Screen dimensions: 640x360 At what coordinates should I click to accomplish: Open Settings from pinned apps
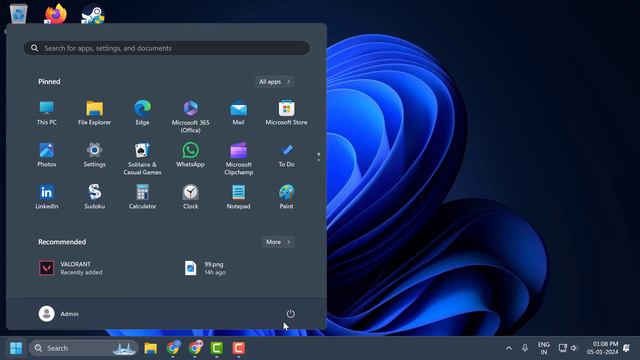(x=94, y=155)
